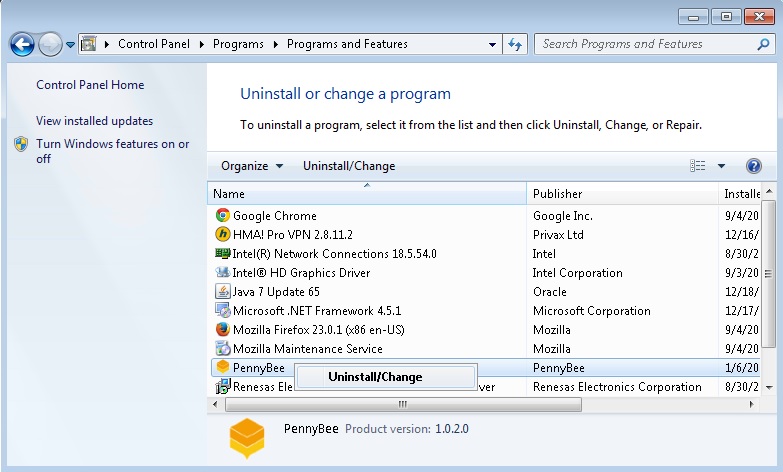Click the large PennyBee icon in details pane
This screenshot has width=783, height=472.
[x=247, y=438]
